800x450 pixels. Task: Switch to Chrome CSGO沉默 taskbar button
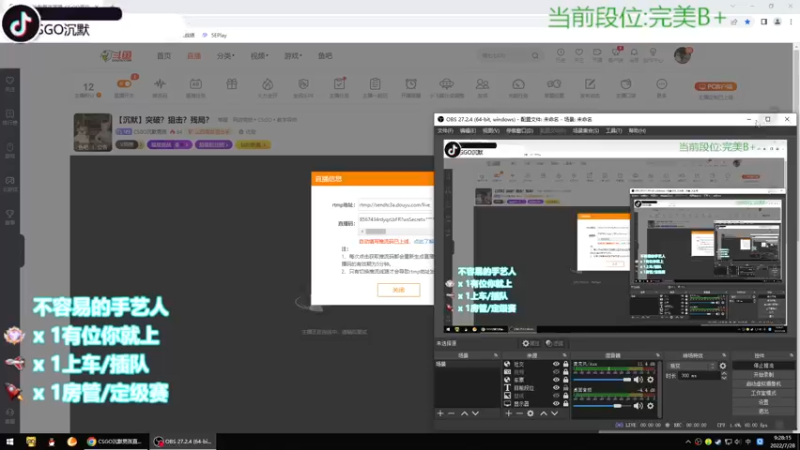pos(114,442)
